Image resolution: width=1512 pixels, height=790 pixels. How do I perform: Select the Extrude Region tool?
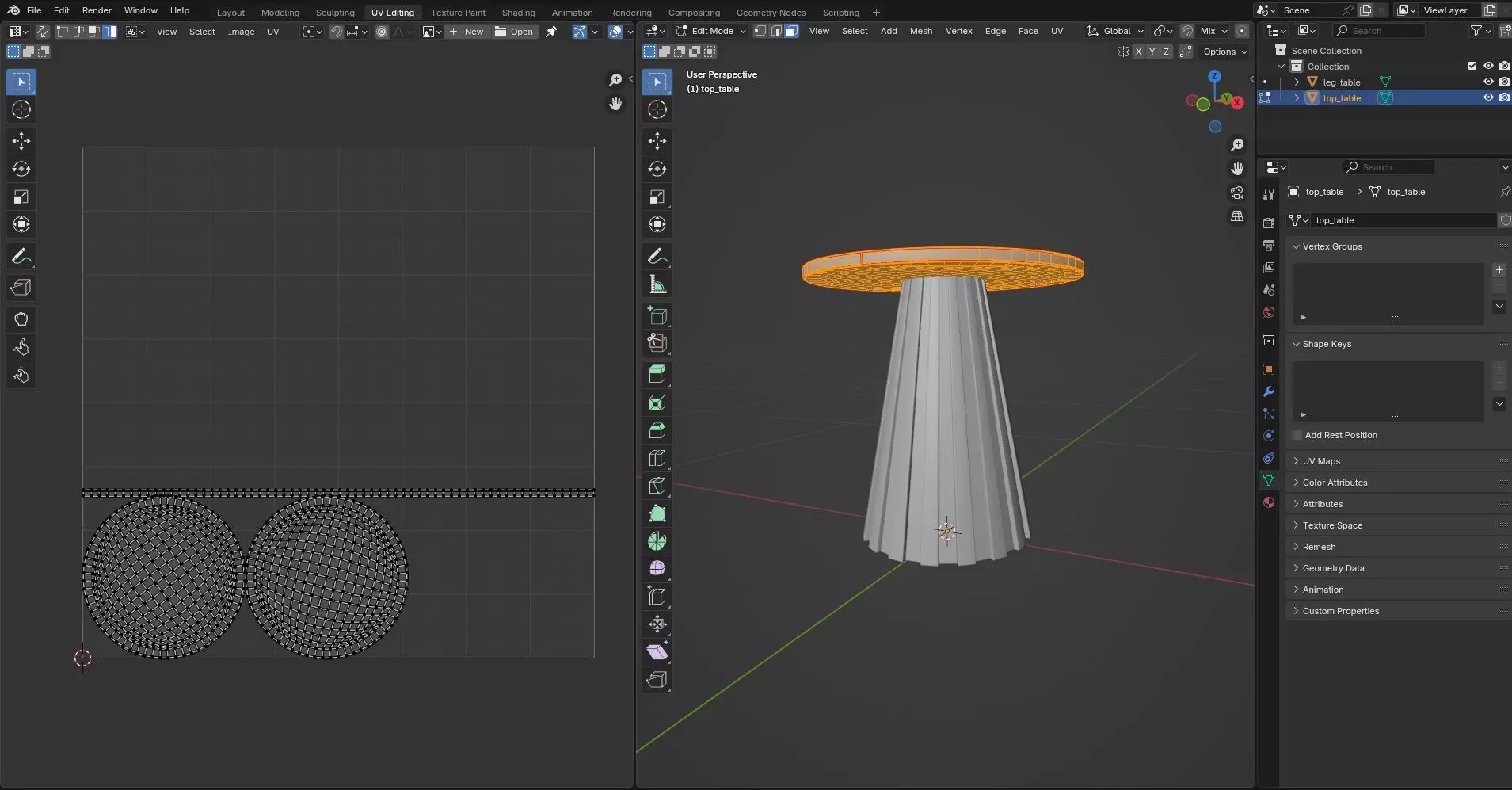pos(657,375)
